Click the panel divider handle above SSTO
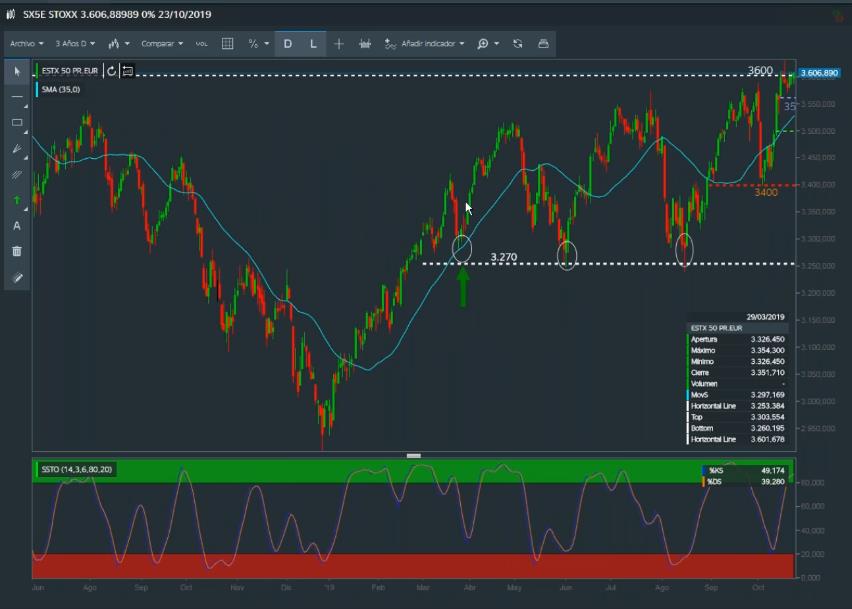Screen dimensions: 852x609 pos(414,455)
